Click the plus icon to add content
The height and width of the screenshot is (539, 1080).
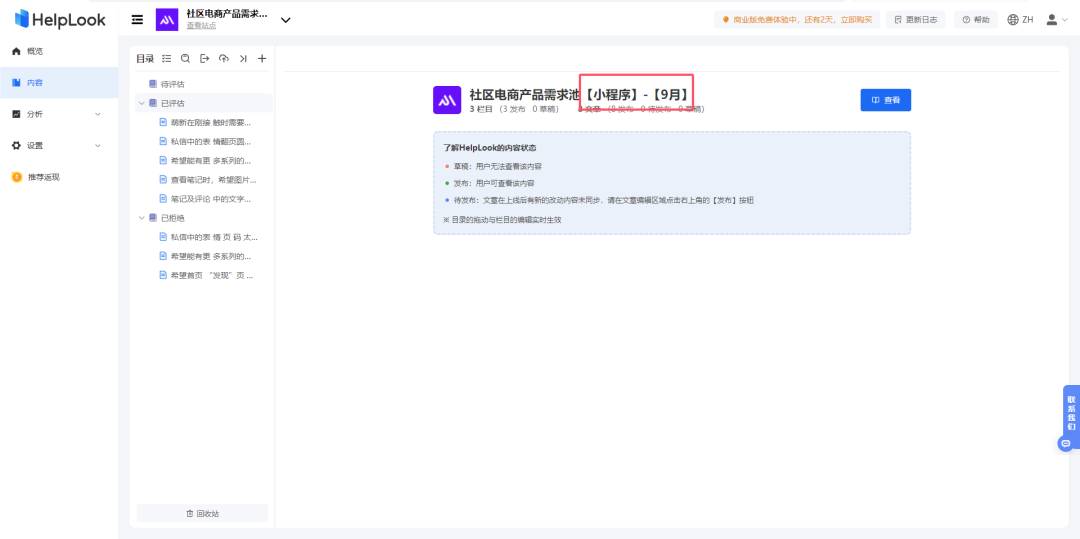tap(262, 59)
